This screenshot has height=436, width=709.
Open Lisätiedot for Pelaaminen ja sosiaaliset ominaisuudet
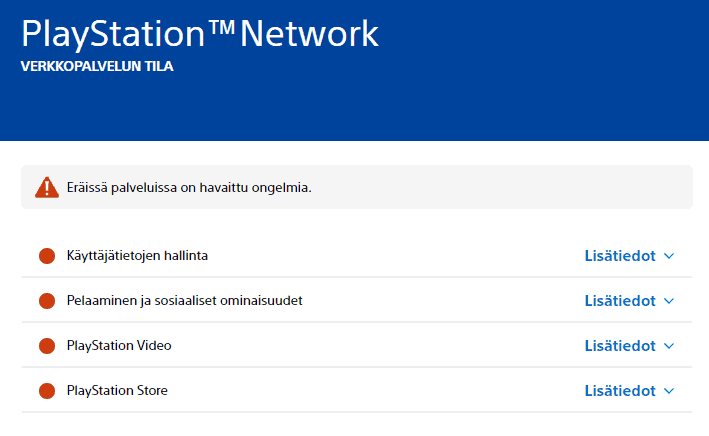tap(620, 301)
